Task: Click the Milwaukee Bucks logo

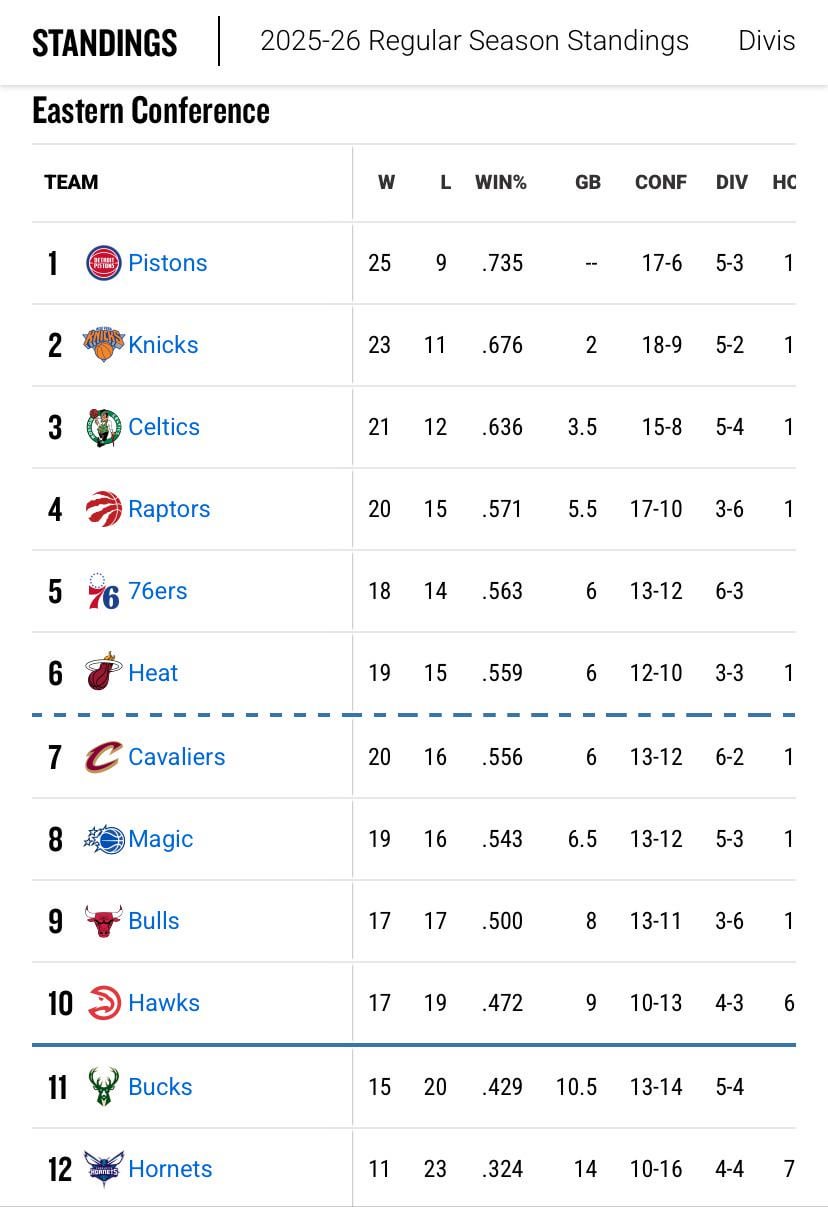Action: pyautogui.click(x=103, y=1087)
